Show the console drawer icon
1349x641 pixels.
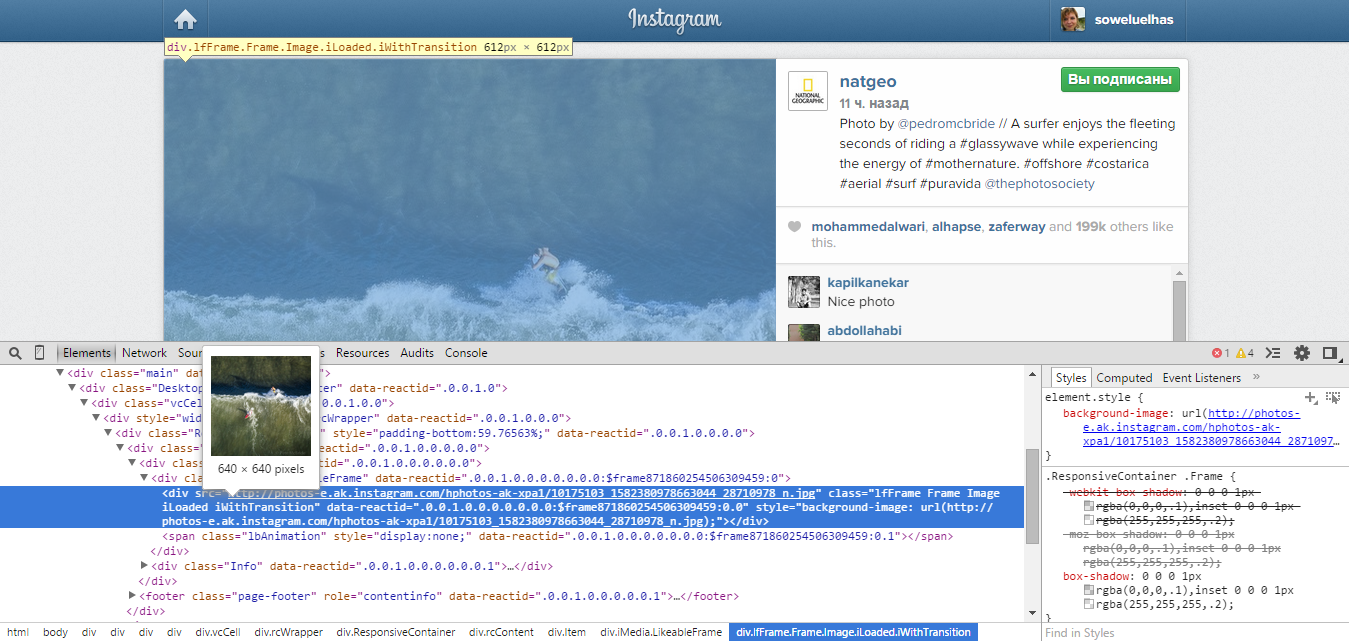coord(1273,353)
